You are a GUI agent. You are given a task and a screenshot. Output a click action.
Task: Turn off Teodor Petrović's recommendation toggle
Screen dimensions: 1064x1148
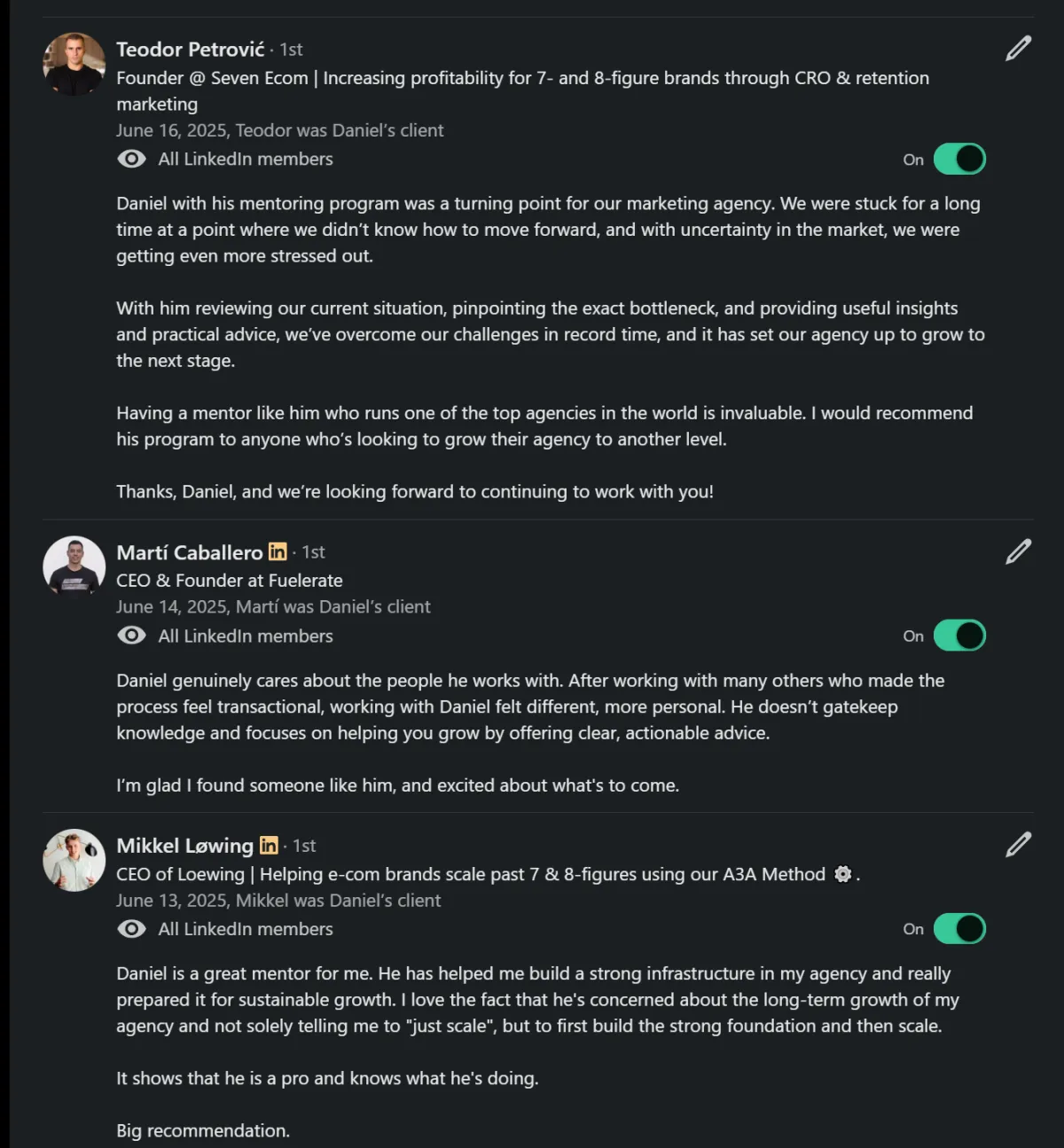tap(959, 160)
